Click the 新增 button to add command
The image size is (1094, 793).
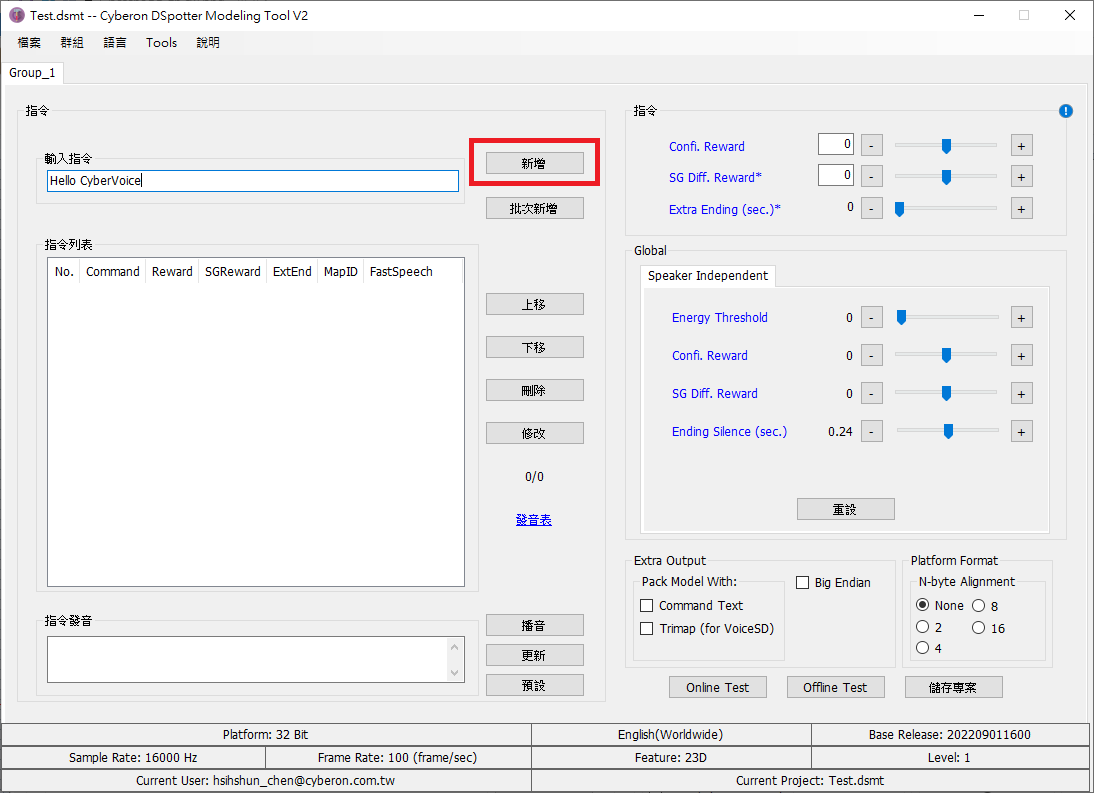534,163
